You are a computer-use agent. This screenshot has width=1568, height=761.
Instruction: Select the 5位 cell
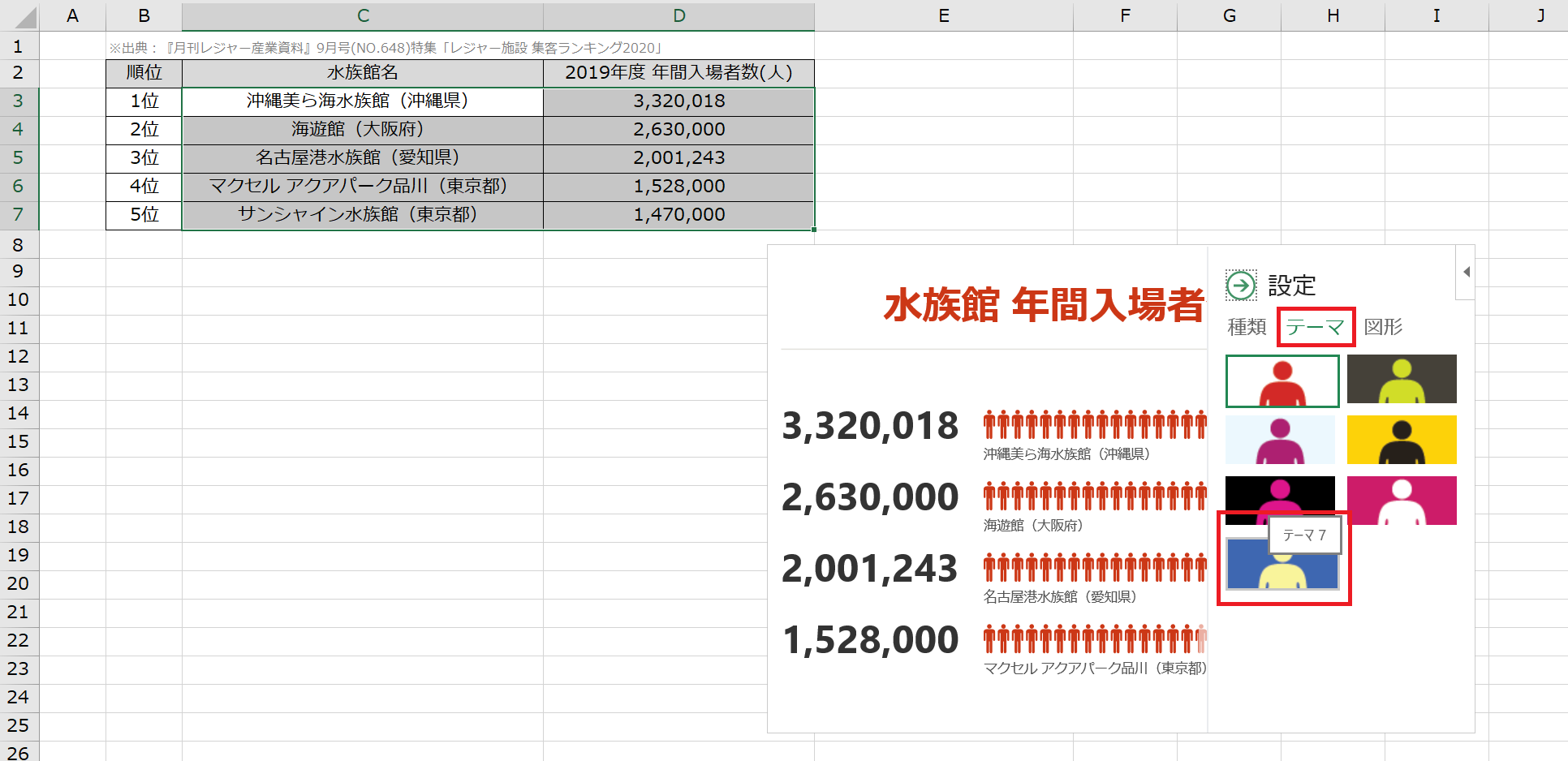(x=144, y=215)
